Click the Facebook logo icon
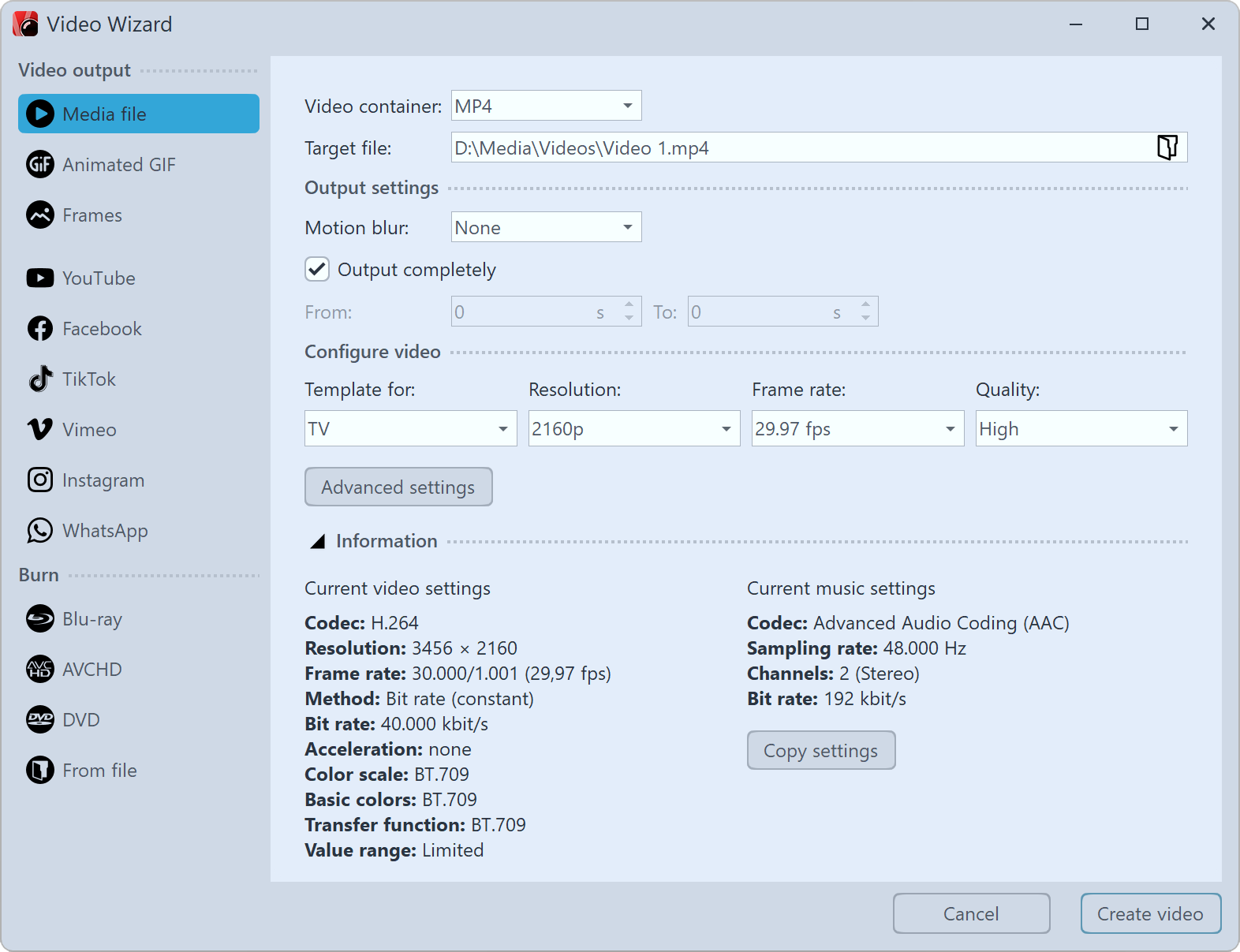 40,329
